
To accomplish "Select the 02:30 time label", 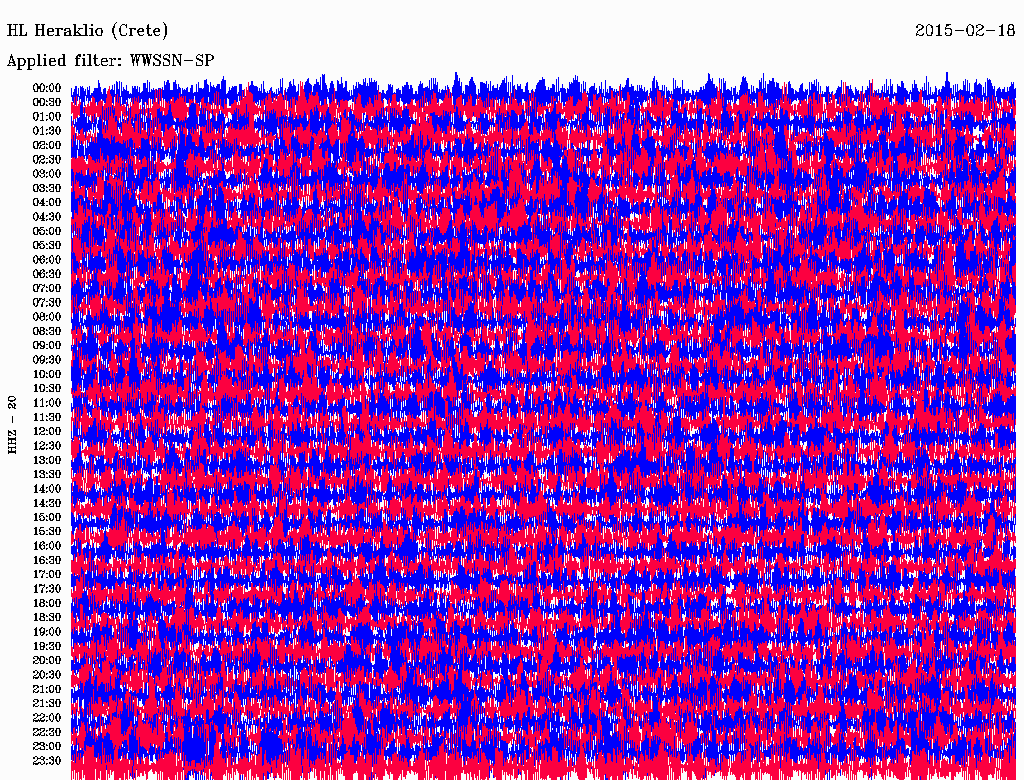I will [46, 159].
